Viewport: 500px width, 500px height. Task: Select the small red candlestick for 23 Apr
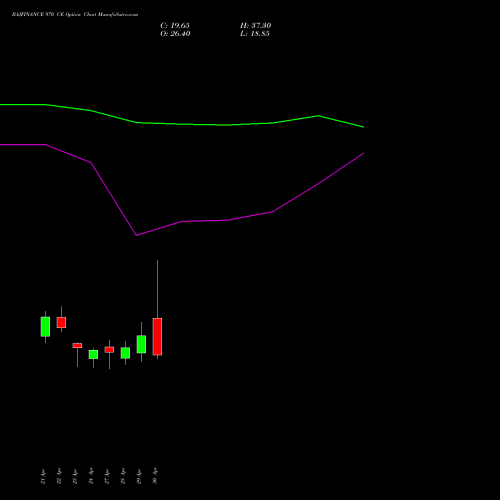coord(77,346)
